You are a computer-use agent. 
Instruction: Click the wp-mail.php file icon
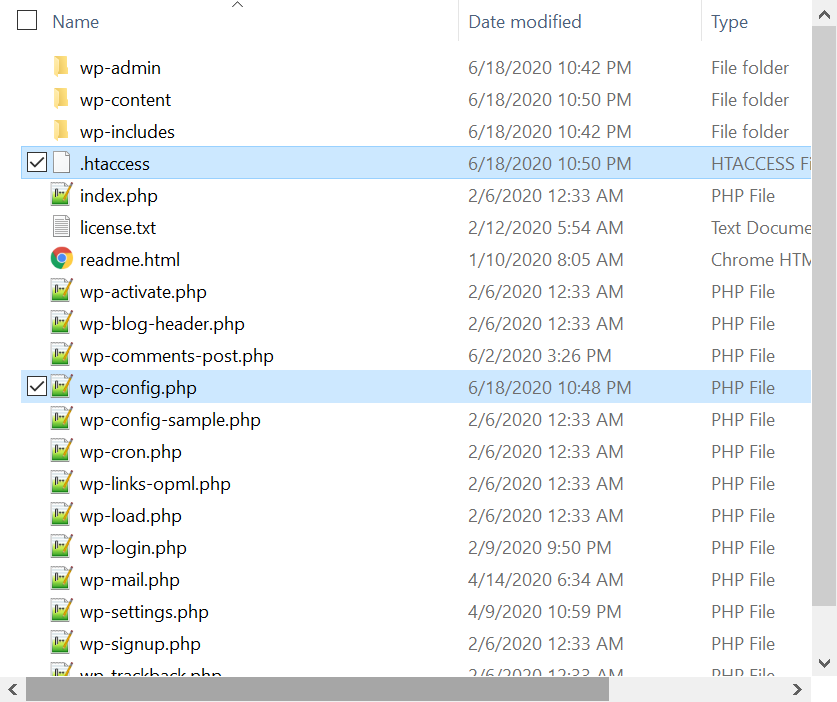[x=61, y=579]
